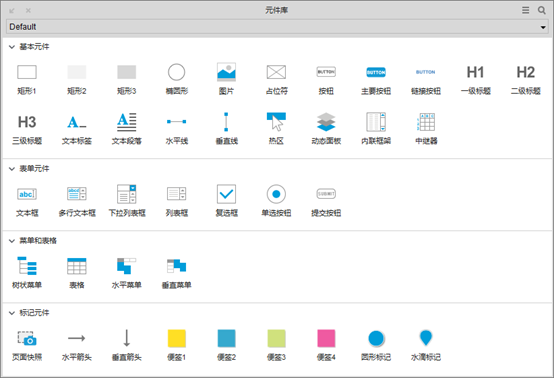This screenshot has height=378, width=554.
Task: Collapse the 菜单和表格 section
Action: (x=12, y=241)
